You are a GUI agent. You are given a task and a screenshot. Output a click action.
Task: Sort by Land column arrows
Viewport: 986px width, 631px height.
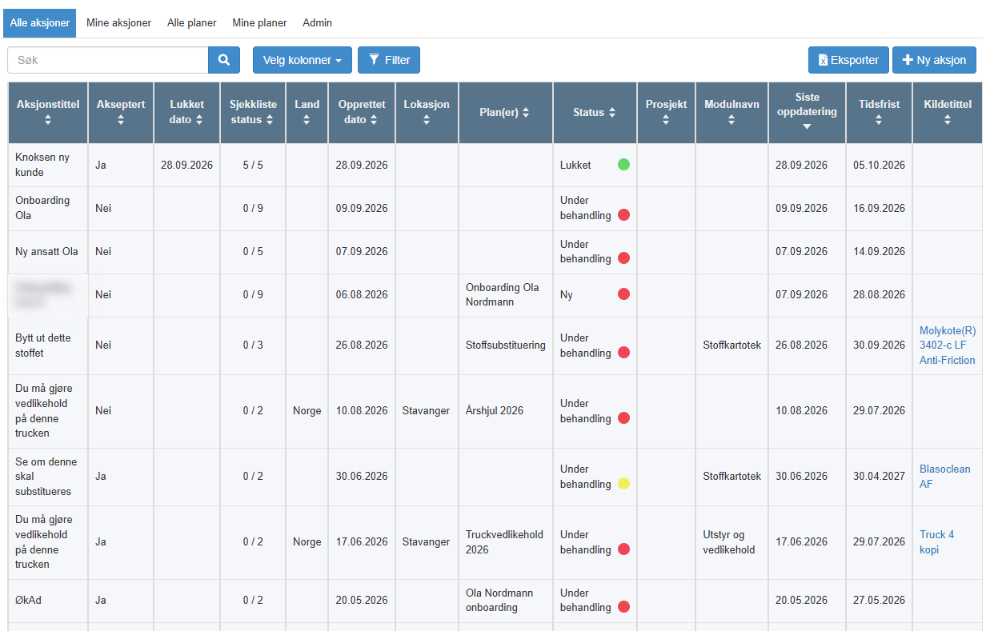[306, 120]
